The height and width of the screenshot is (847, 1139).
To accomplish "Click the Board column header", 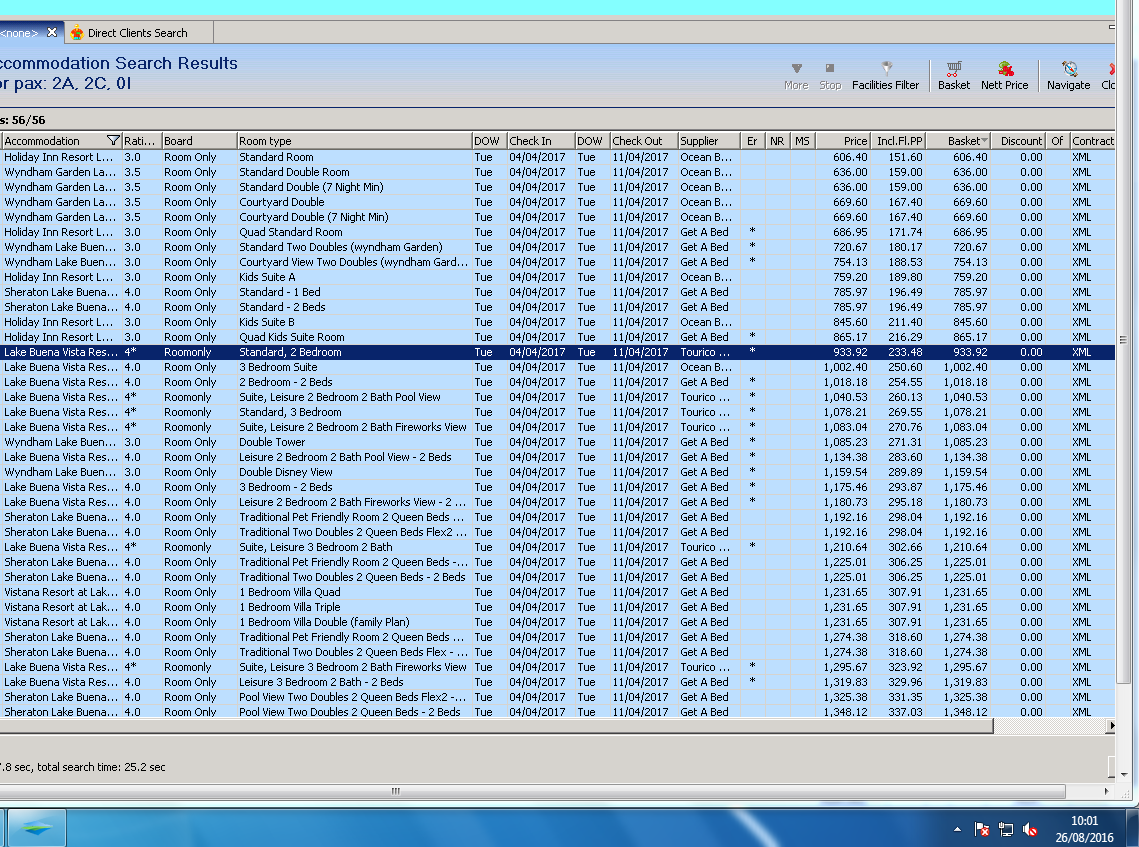I will [199, 140].
